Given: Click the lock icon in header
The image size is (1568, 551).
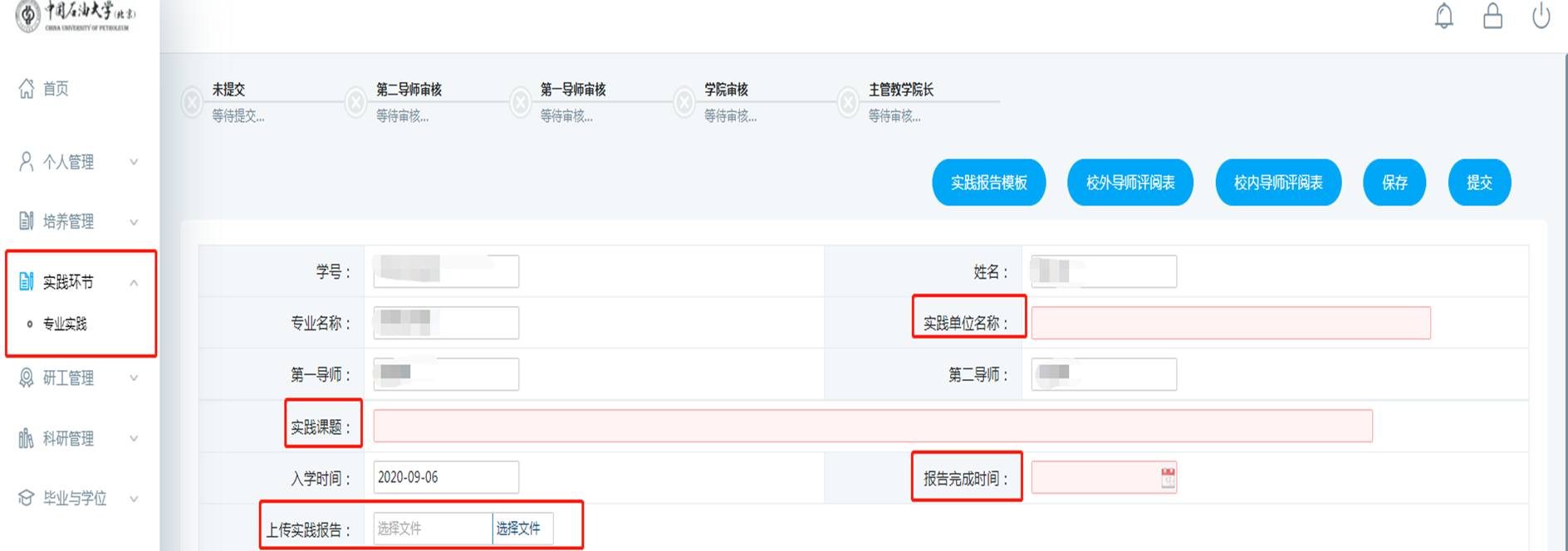Looking at the screenshot, I should point(1492,16).
